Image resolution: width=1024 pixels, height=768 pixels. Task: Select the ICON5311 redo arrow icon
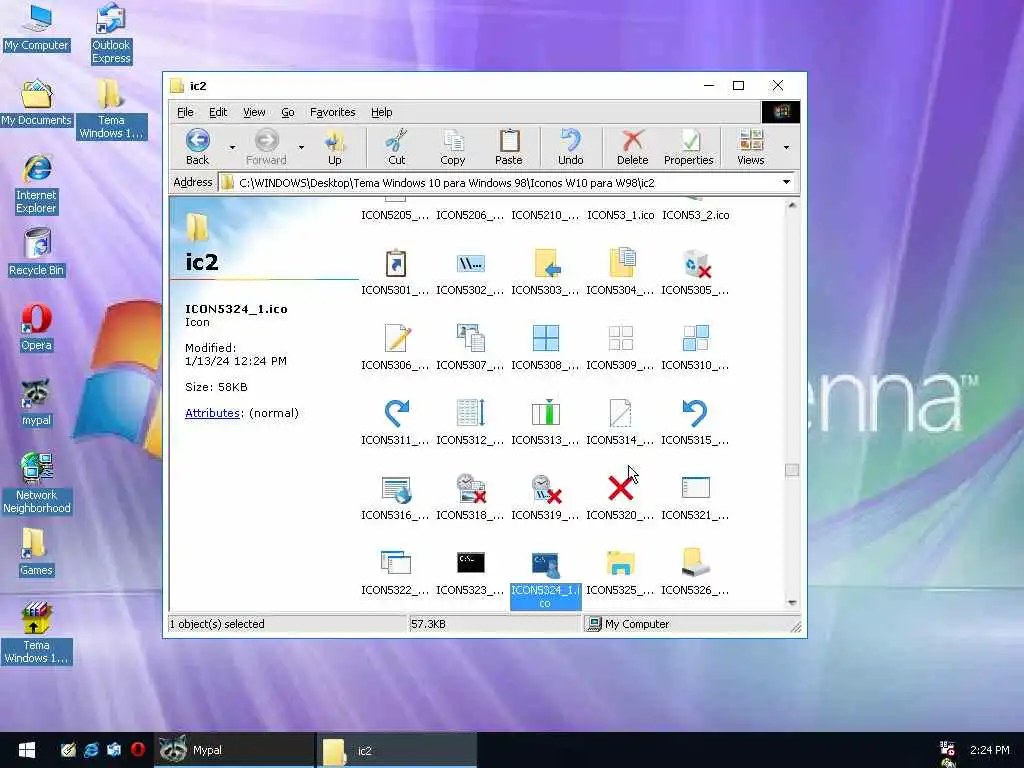[x=396, y=413]
